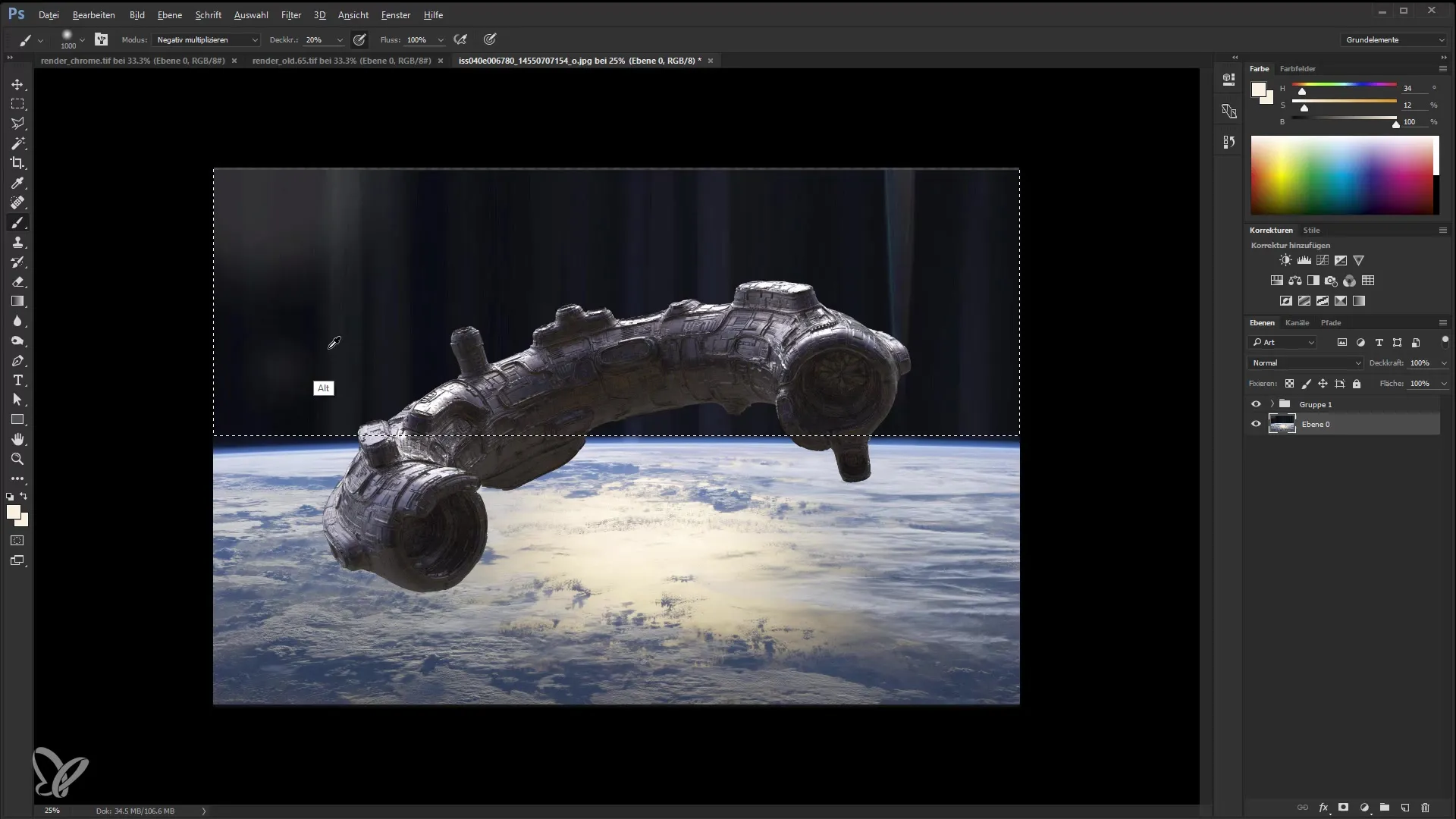The height and width of the screenshot is (819, 1456).
Task: Open the Grundelemente workspace dropdown
Action: pos(1394,39)
